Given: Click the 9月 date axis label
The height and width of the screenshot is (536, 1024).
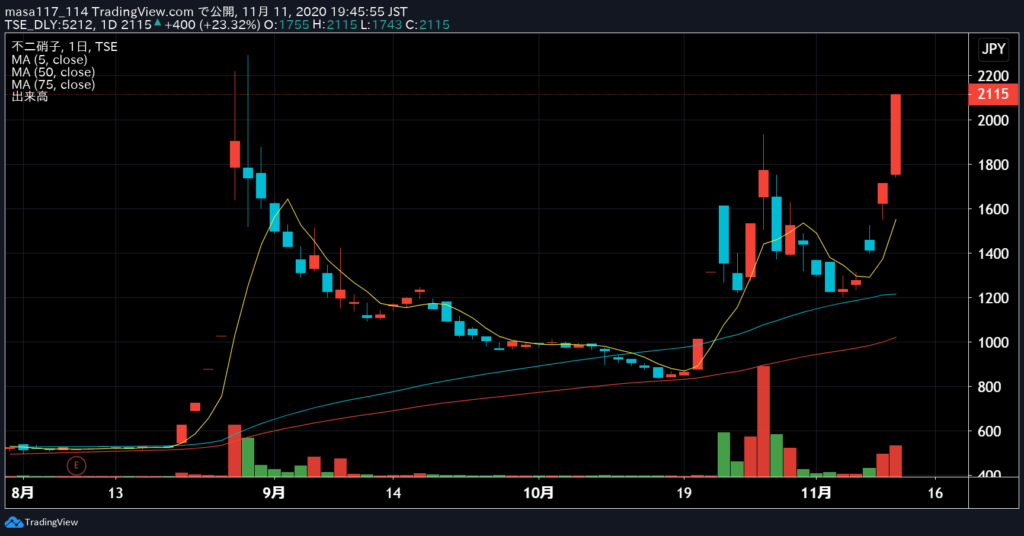Looking at the screenshot, I should 274,493.
